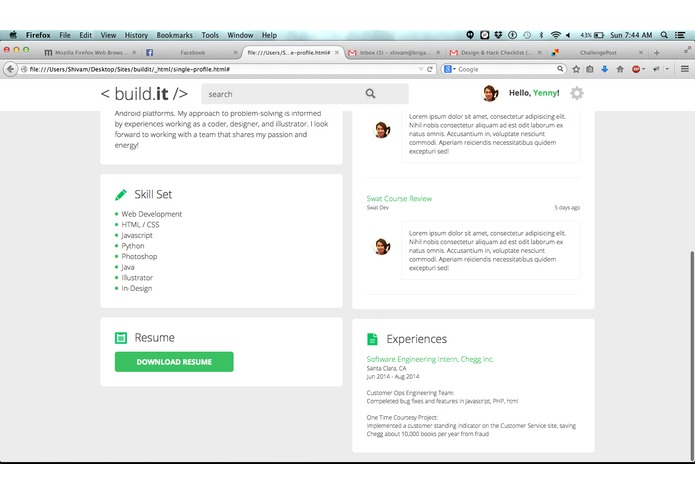The image size is (695, 494).
Task: Open the Firefox hamburger menu
Action: coord(684,69)
